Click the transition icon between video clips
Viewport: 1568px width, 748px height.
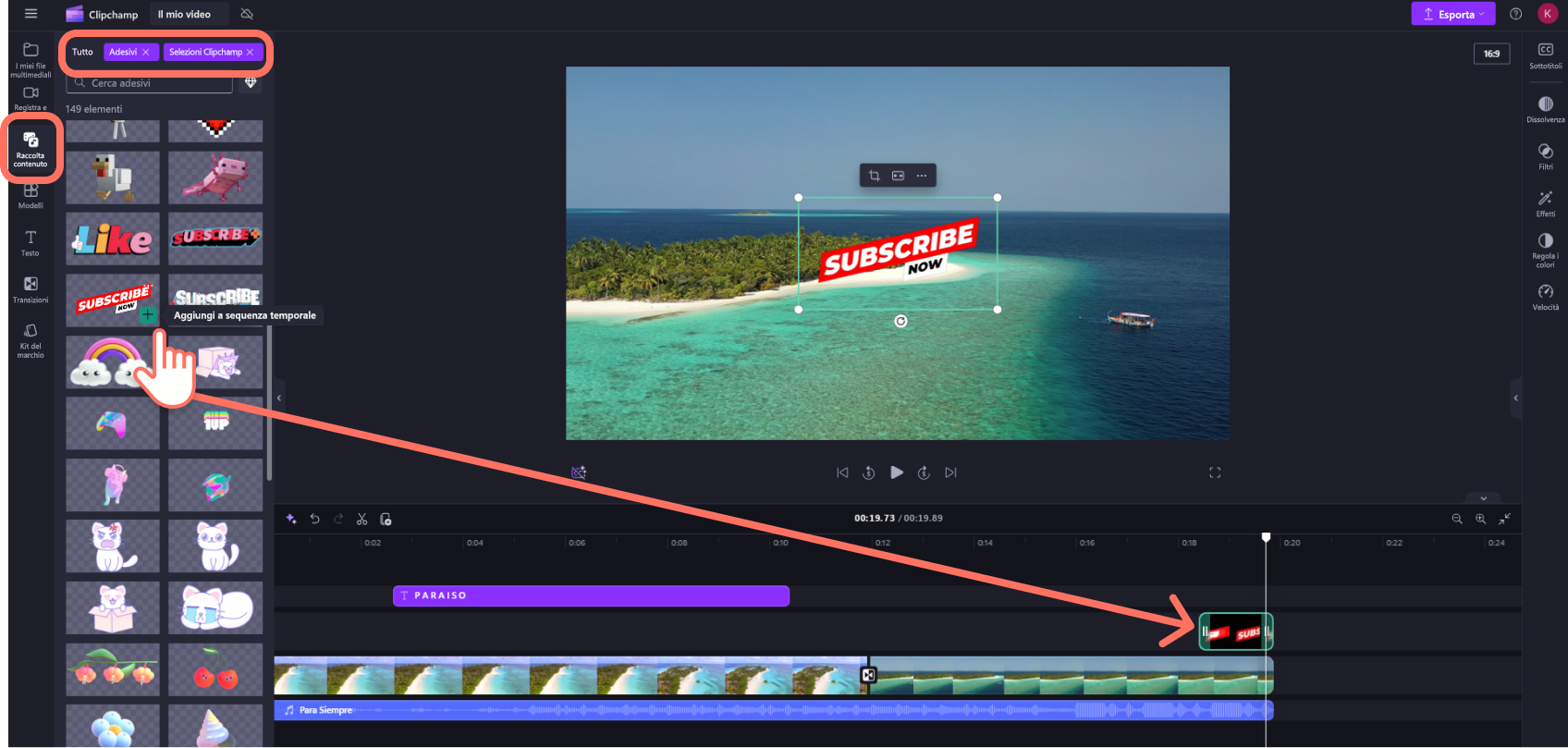(x=868, y=675)
